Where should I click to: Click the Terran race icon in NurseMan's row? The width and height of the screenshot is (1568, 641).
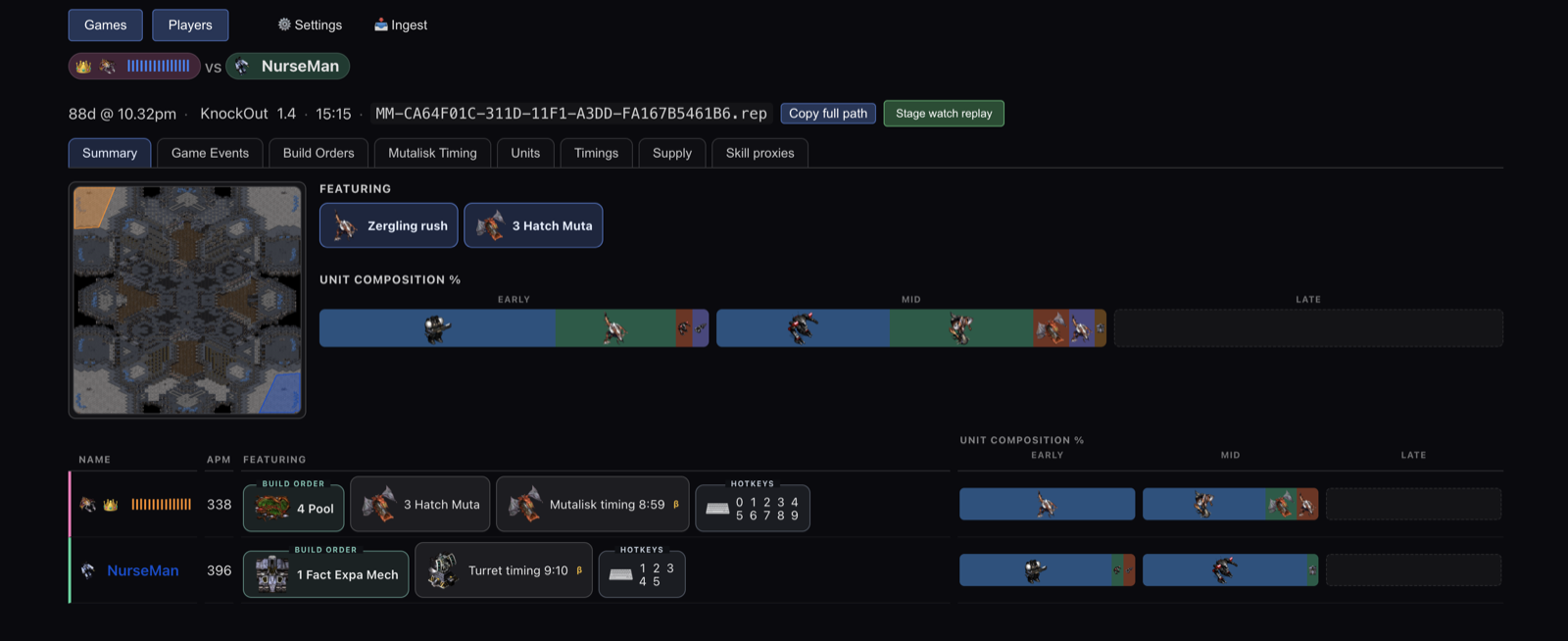point(88,570)
